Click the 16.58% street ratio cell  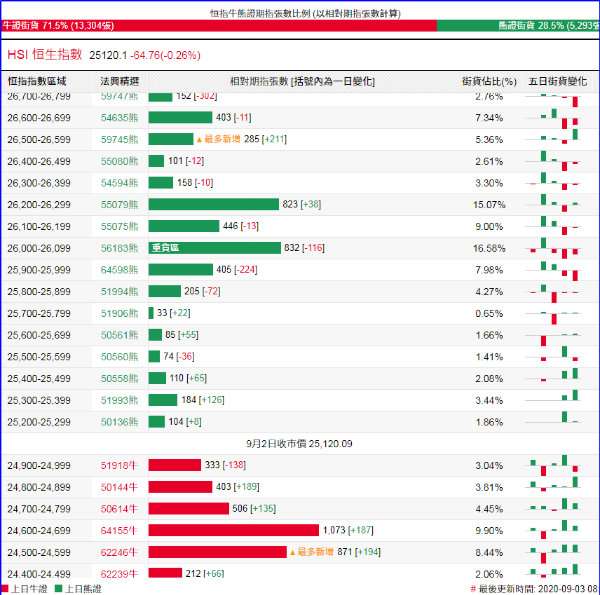[489, 248]
